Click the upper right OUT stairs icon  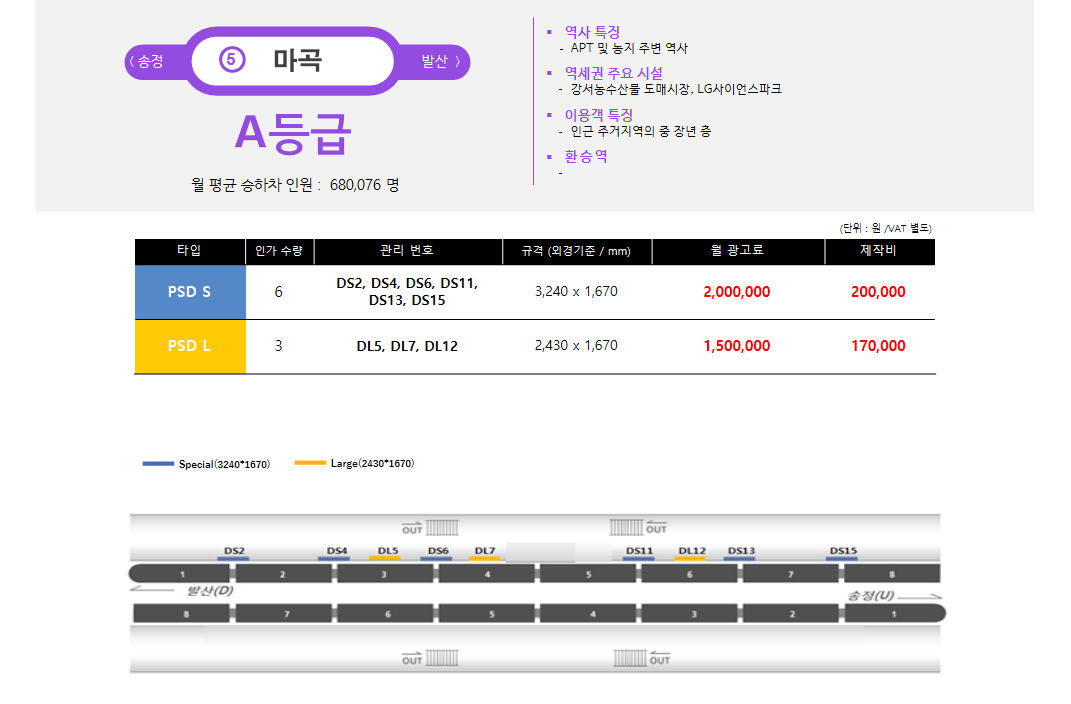pos(638,527)
